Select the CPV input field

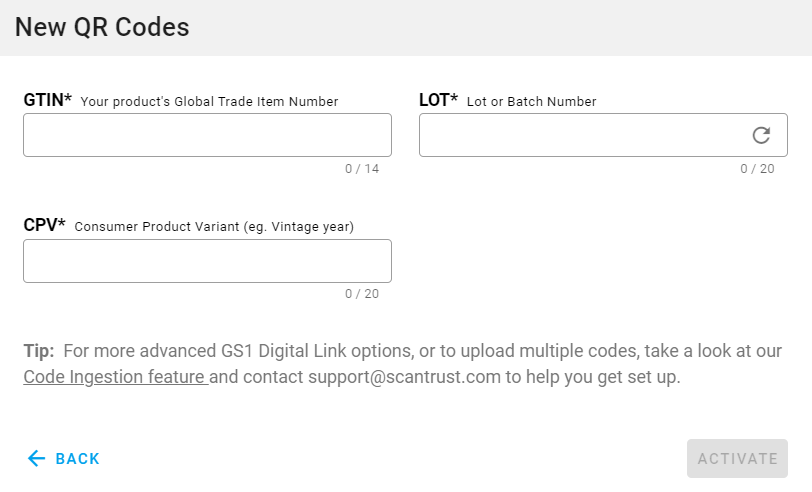pyautogui.click(x=207, y=261)
